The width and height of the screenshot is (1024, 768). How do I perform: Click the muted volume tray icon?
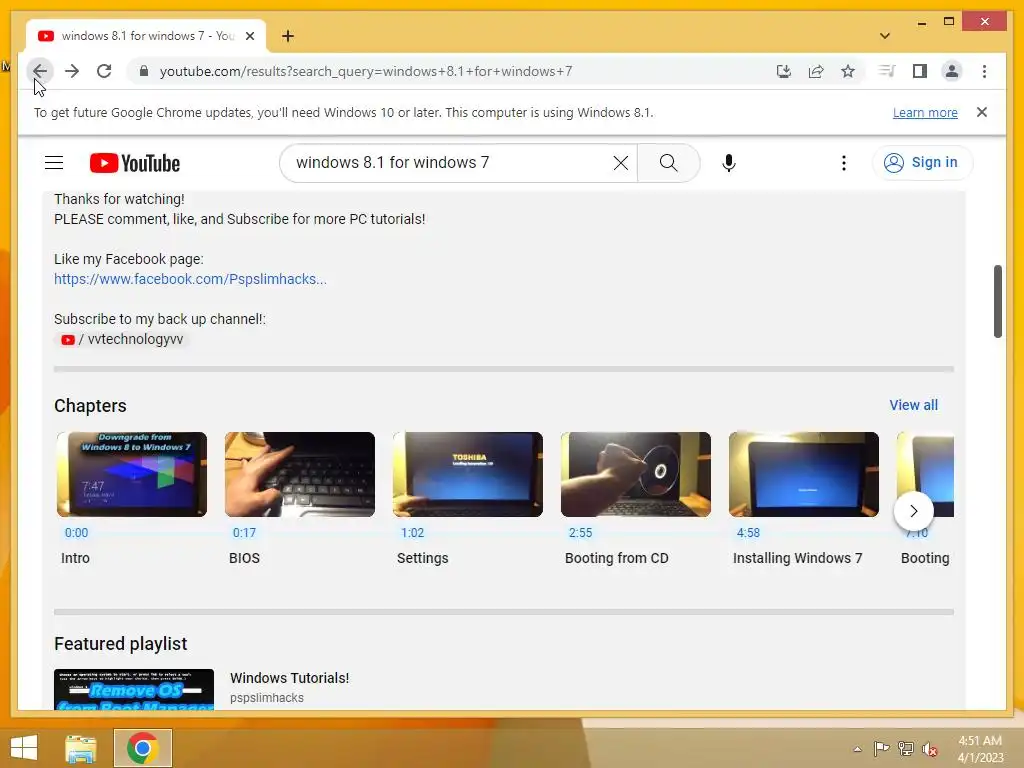[x=930, y=749]
